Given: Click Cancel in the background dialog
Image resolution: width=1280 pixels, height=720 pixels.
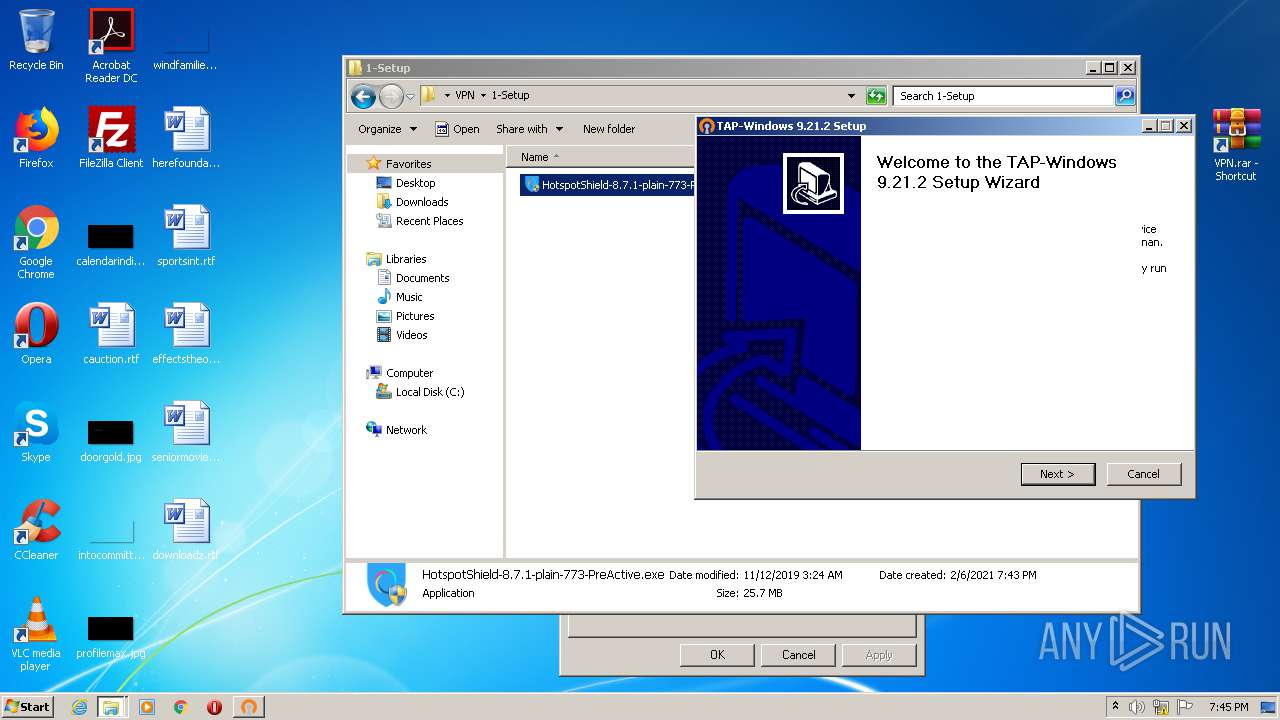Looking at the screenshot, I should click(x=798, y=655).
